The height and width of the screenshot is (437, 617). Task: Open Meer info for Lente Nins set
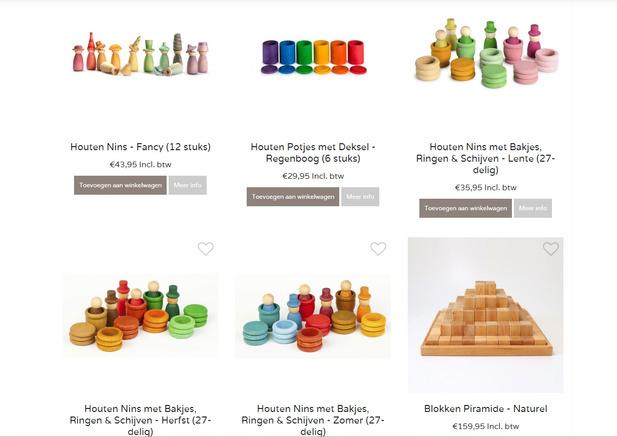click(x=533, y=208)
